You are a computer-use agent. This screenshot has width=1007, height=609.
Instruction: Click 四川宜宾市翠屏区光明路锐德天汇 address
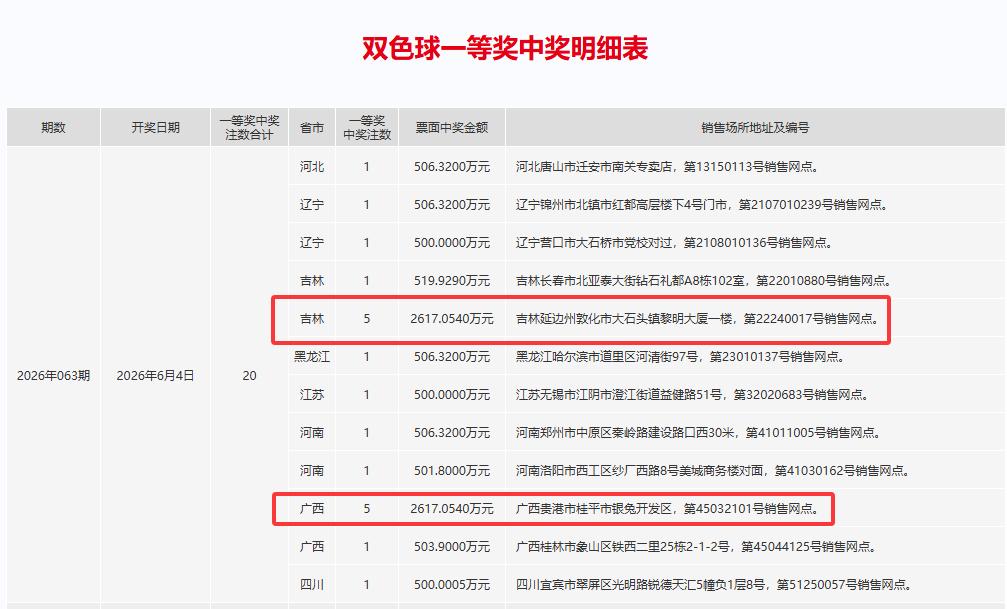click(x=714, y=584)
